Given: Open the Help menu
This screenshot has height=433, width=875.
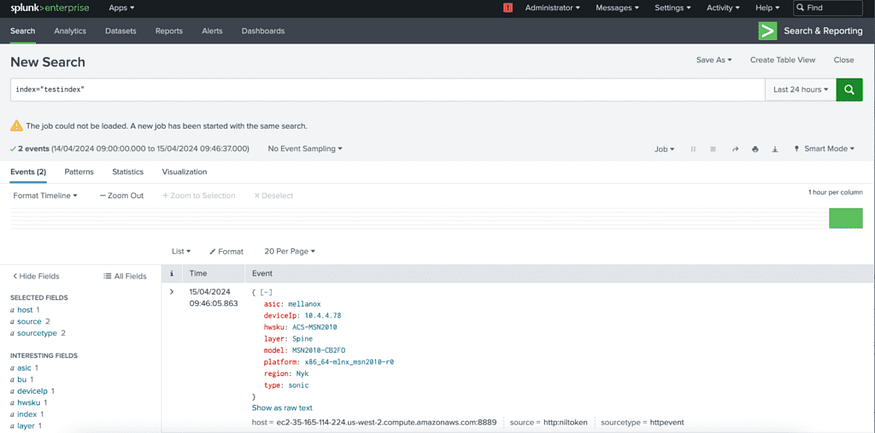Looking at the screenshot, I should pos(768,8).
